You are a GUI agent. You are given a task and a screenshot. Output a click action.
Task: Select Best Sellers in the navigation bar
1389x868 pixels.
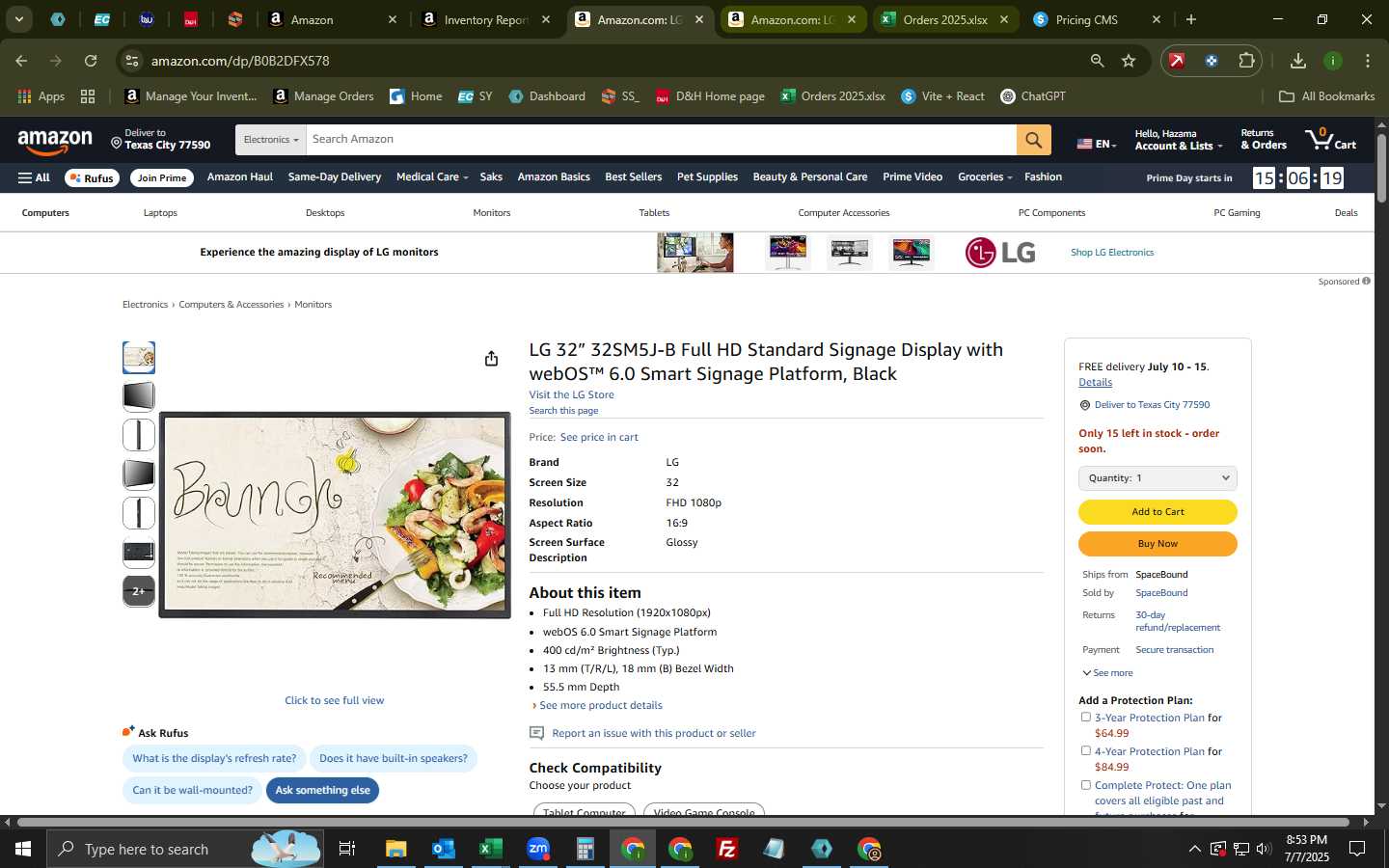(x=633, y=177)
